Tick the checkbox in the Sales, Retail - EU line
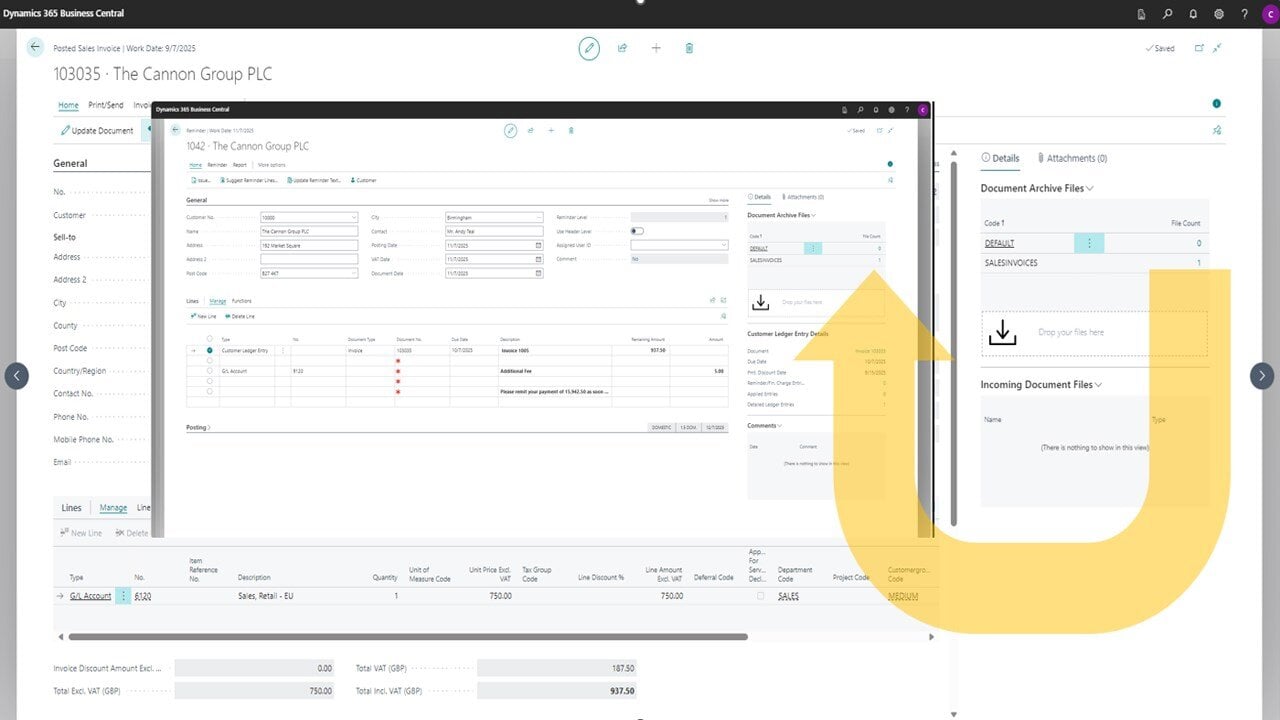1280x720 pixels. pos(760,596)
